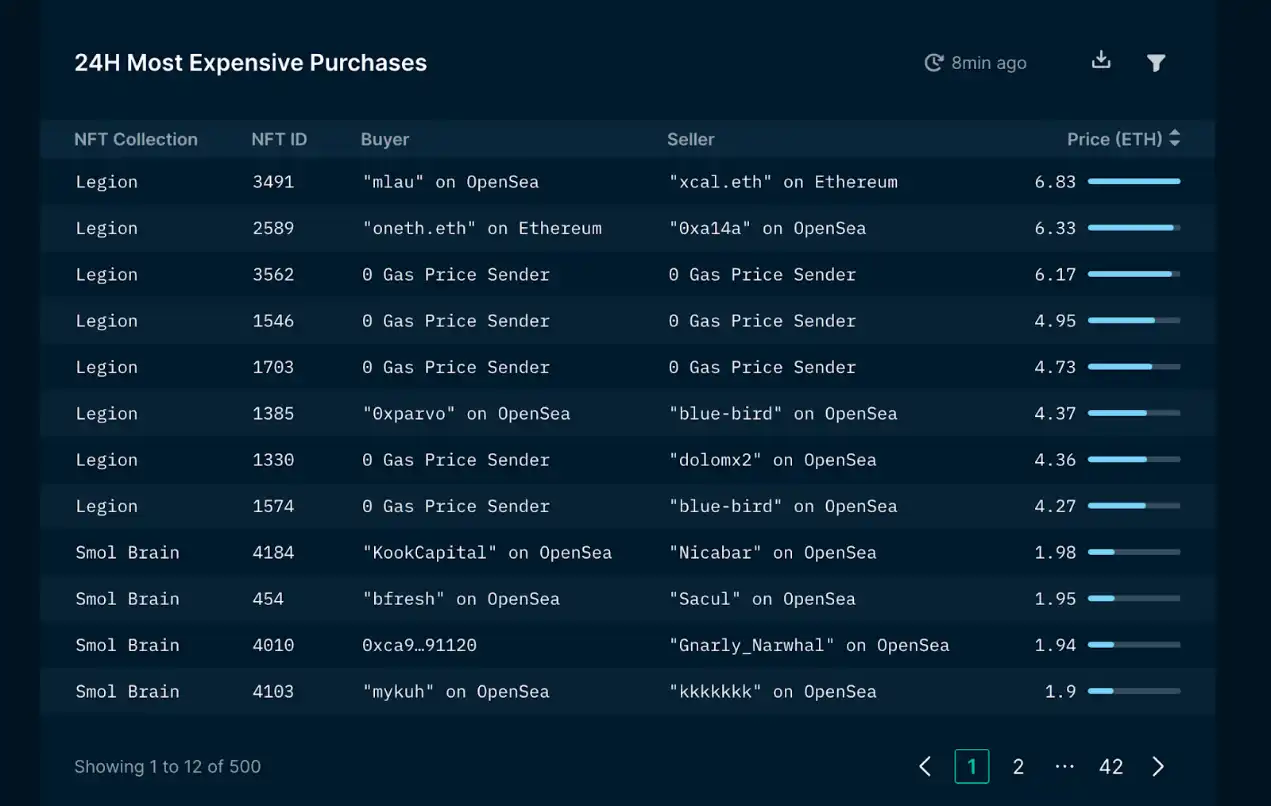
Task: Click the refresh clock icon beside 8min ago
Action: pyautogui.click(x=933, y=63)
